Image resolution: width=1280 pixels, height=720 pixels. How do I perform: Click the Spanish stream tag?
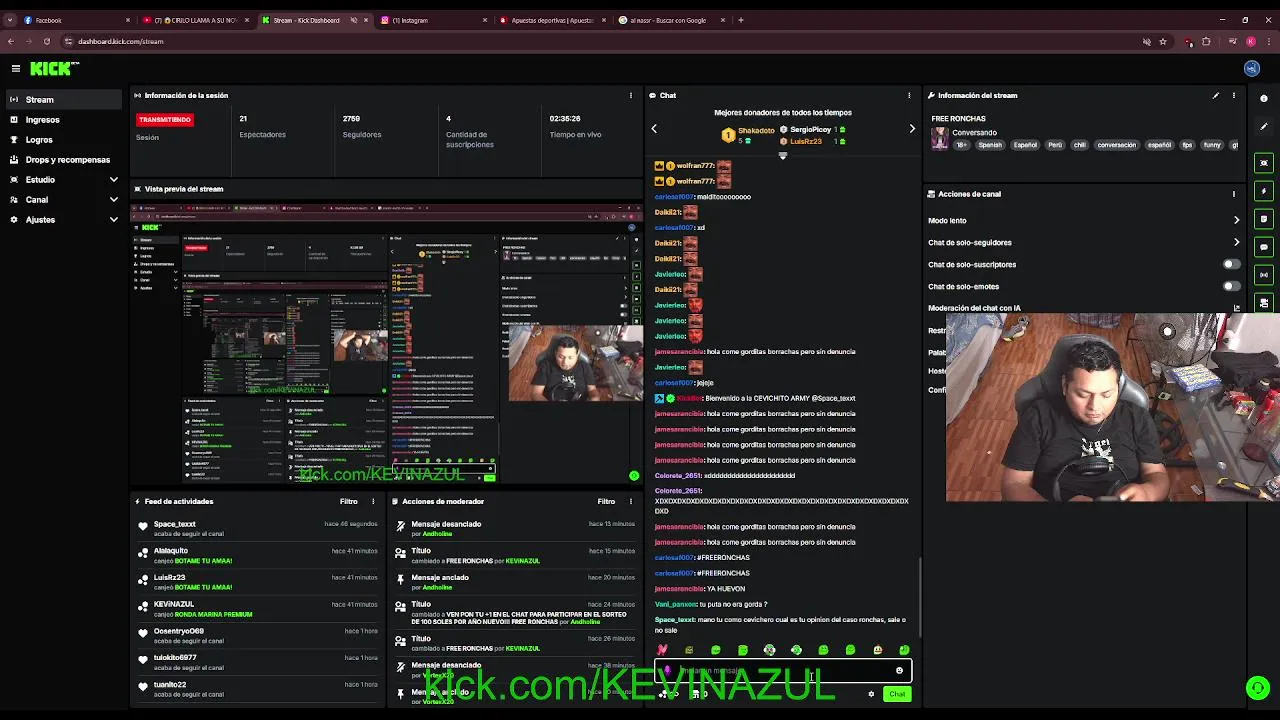tap(990, 145)
